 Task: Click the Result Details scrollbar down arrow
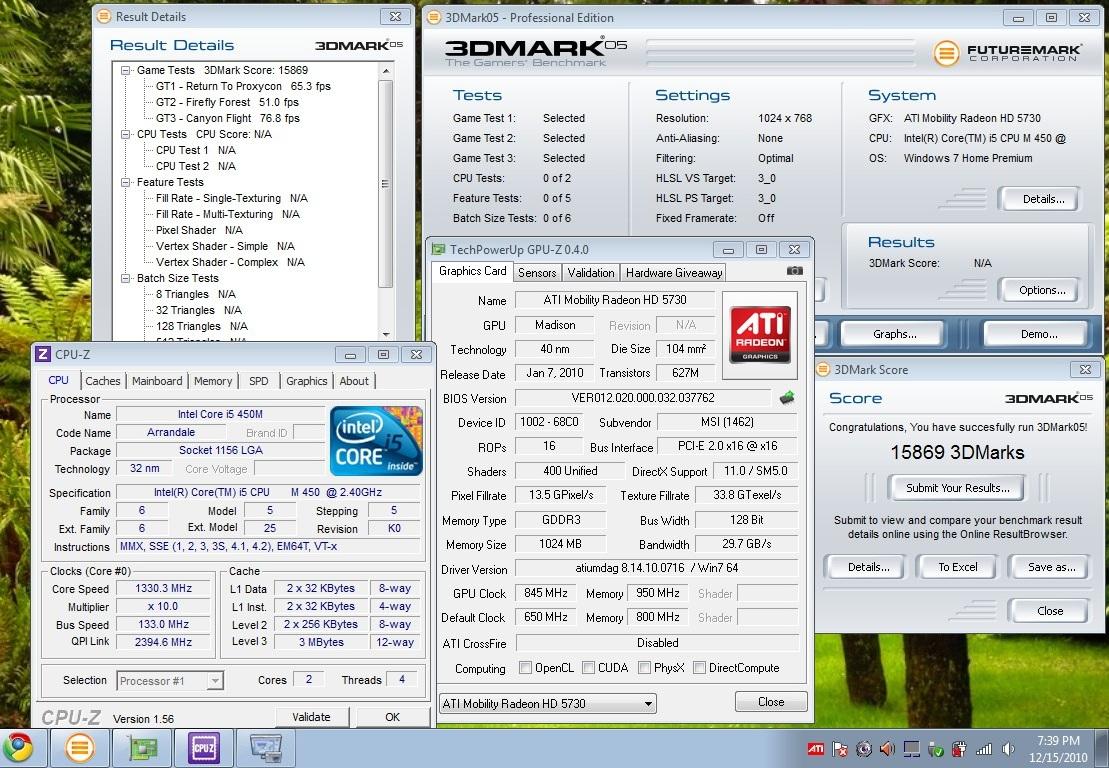click(385, 334)
